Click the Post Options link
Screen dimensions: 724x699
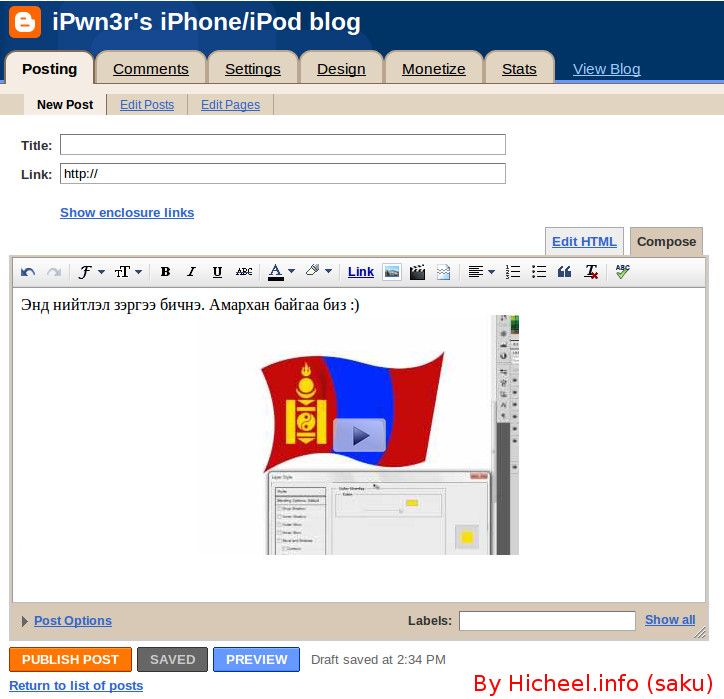[73, 621]
